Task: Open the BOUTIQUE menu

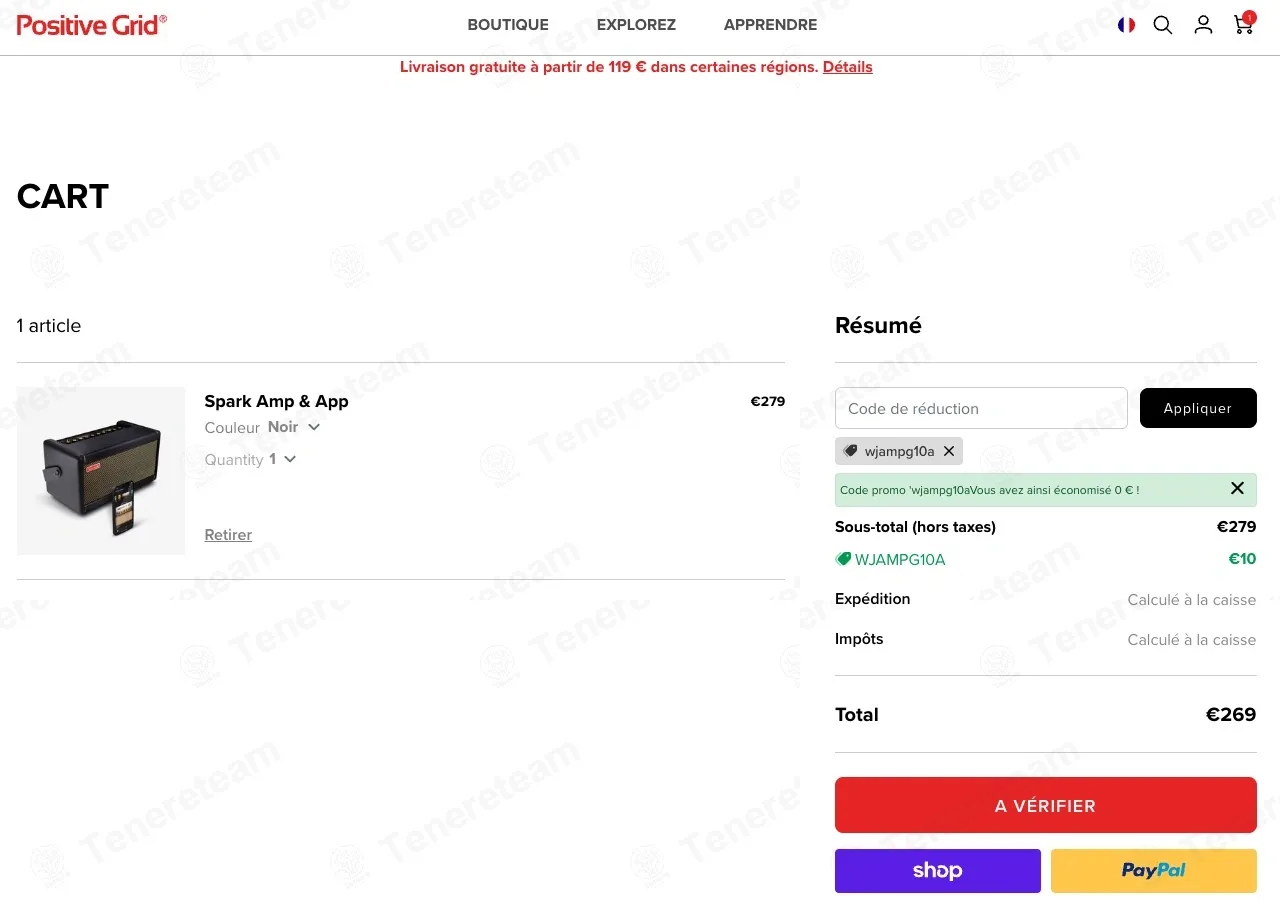Action: pos(508,25)
